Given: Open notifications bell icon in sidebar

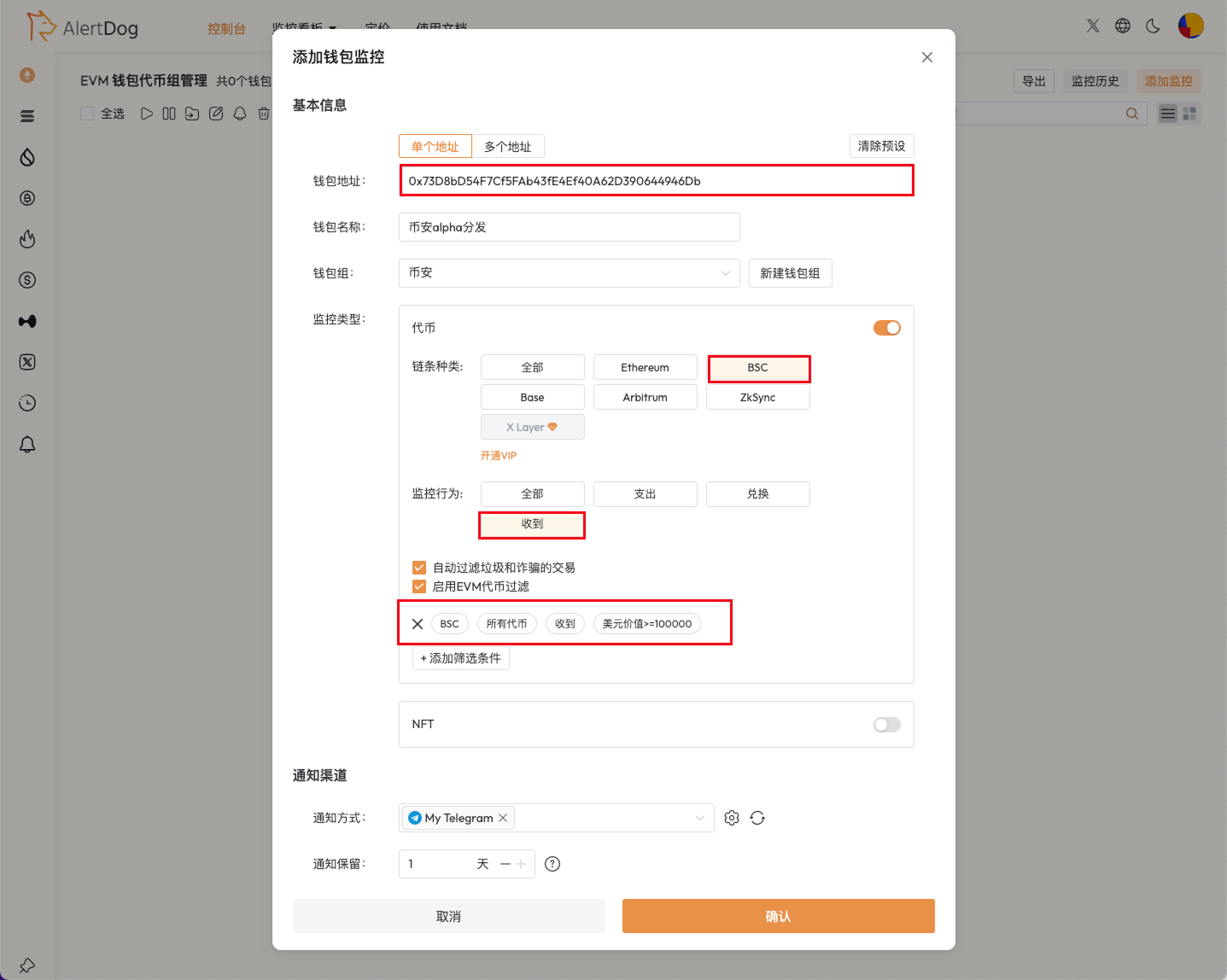Looking at the screenshot, I should click(x=27, y=444).
